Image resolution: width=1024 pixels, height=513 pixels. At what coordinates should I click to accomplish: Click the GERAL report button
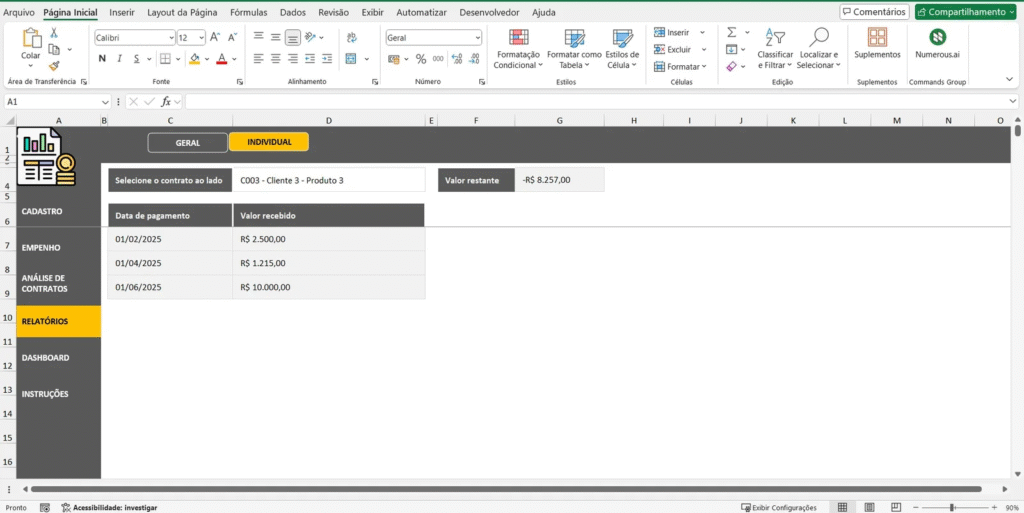pyautogui.click(x=188, y=142)
